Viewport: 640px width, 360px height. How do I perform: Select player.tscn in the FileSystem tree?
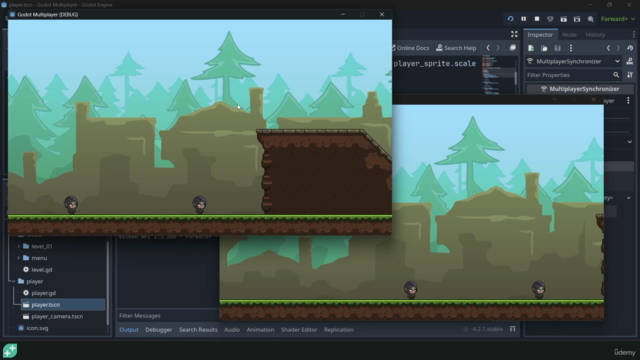coord(63,304)
